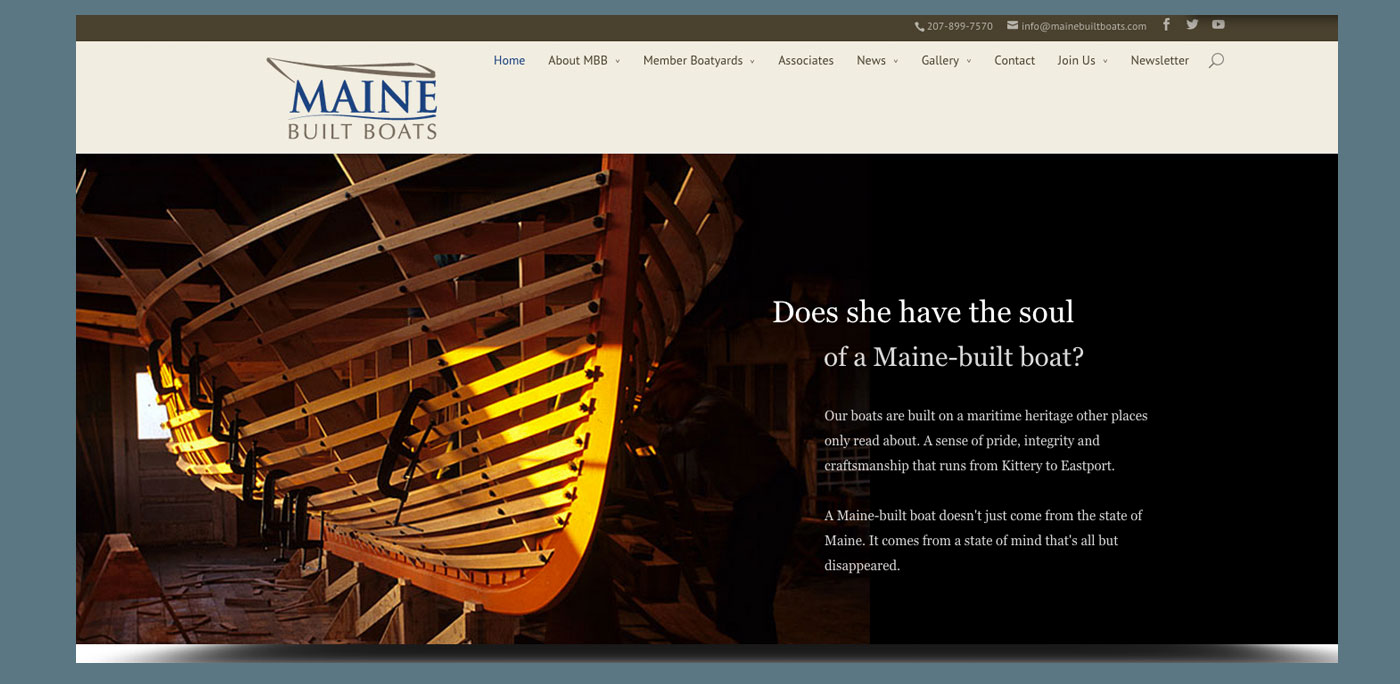The height and width of the screenshot is (684, 1400).
Task: Click the paragraph starting 'A Maine-built boat doesn't'
Action: coord(983,540)
